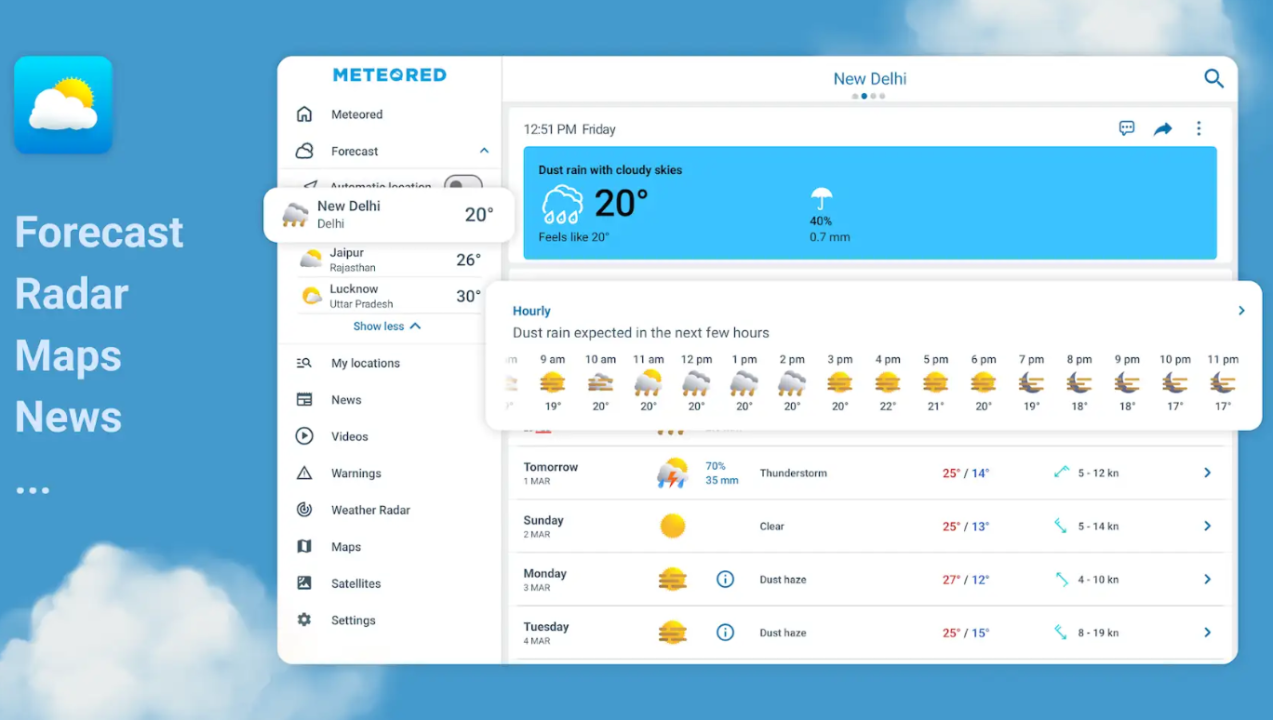
Task: Click the share arrow icon
Action: (x=1162, y=129)
